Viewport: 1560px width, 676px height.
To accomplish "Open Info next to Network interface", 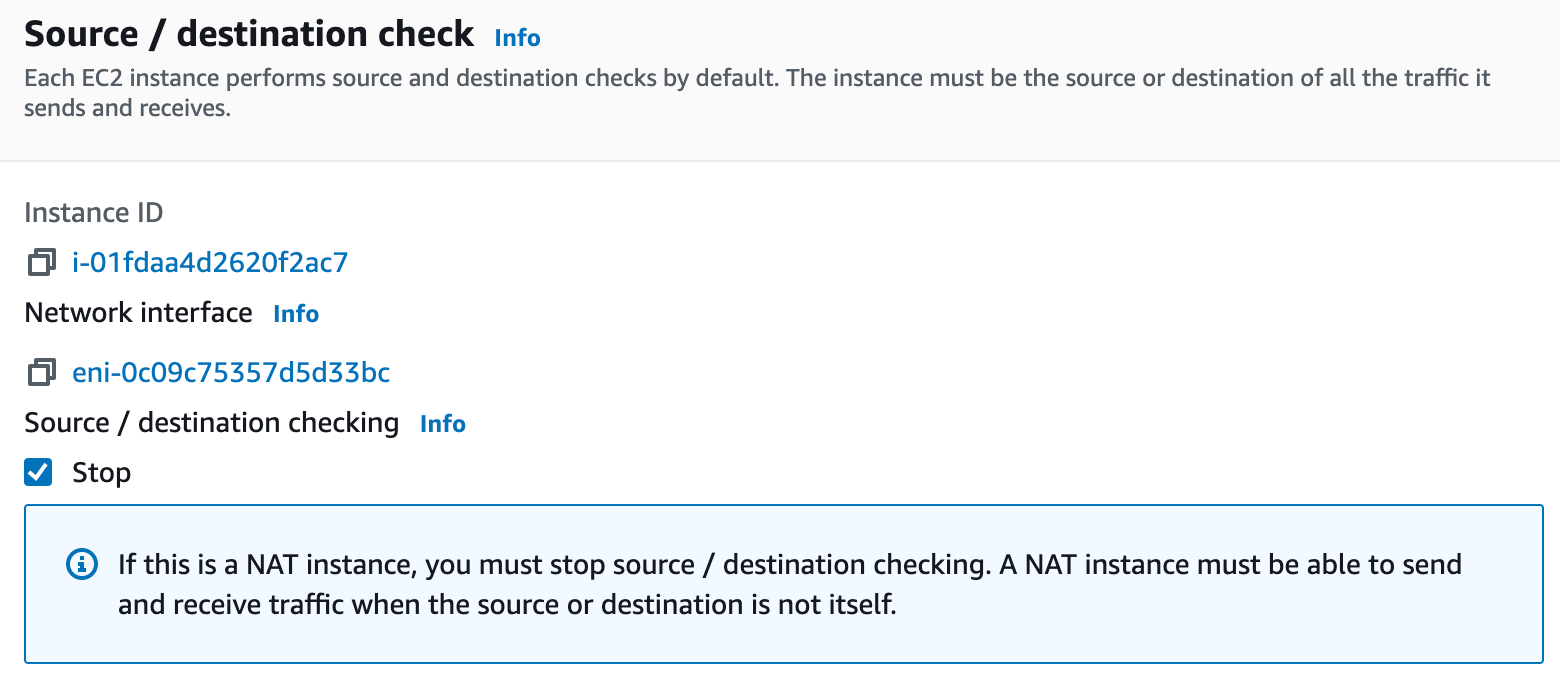I will pos(295,313).
